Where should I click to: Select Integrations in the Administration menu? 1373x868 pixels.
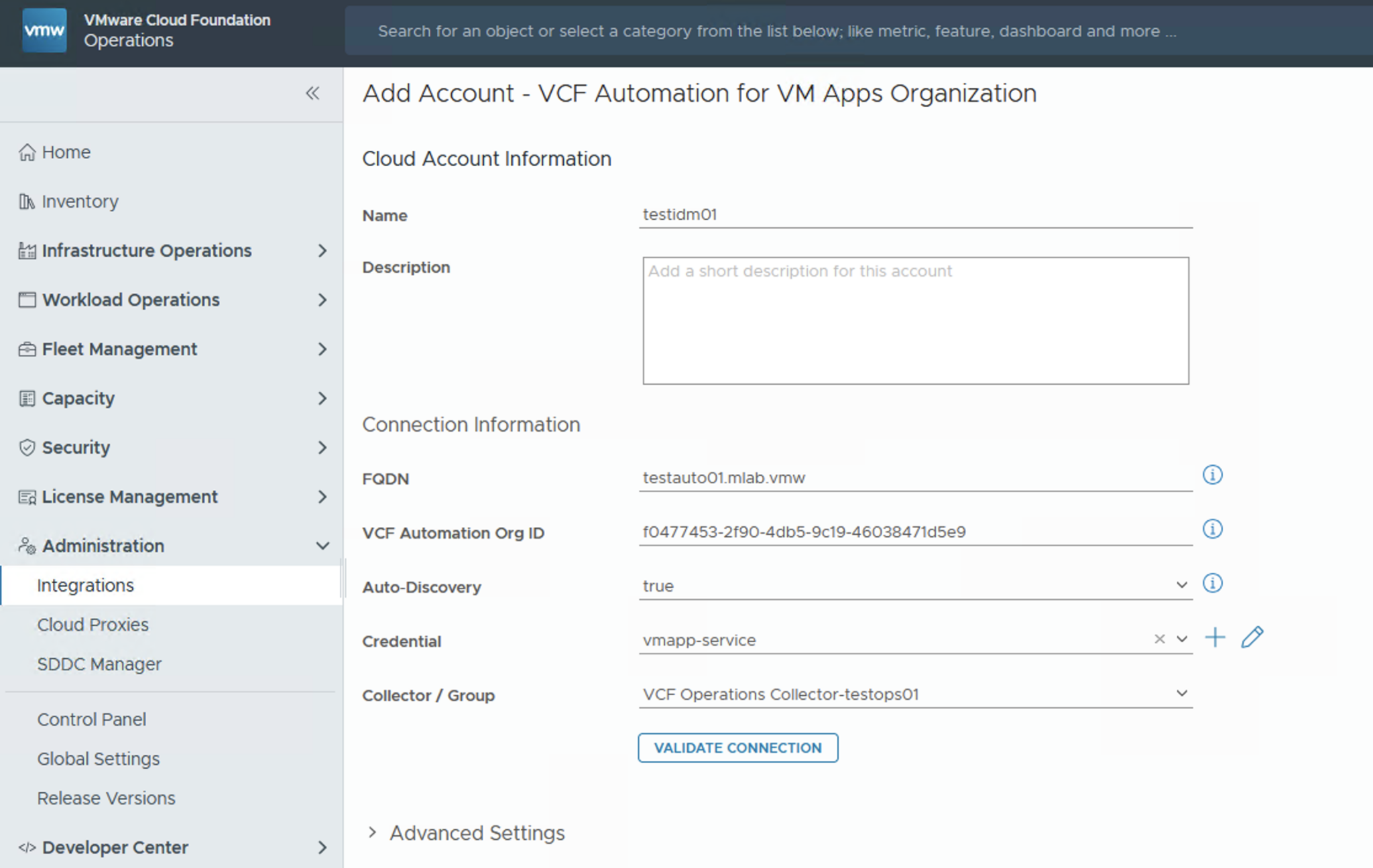point(85,584)
